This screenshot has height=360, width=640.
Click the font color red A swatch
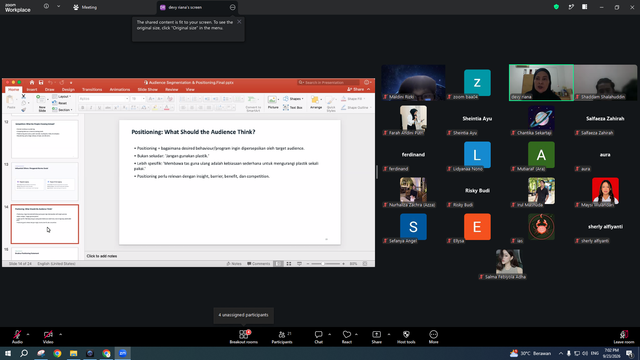click(x=167, y=108)
